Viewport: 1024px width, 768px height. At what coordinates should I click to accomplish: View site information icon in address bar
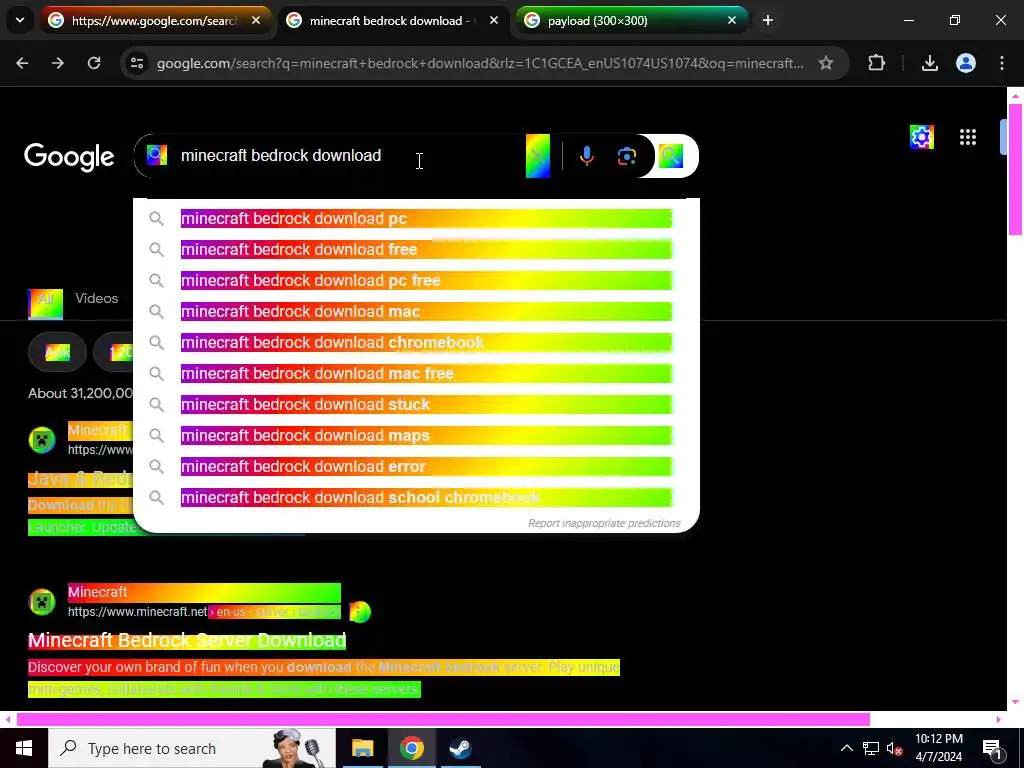(x=137, y=63)
